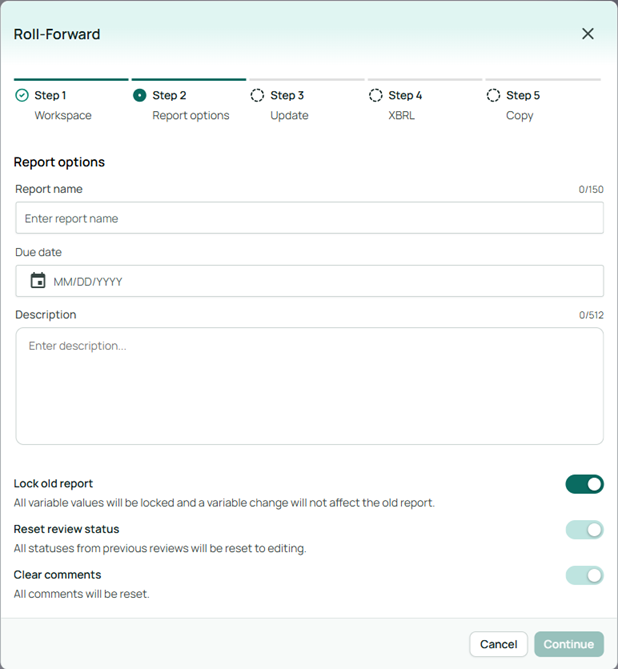
Task: Click the Due date MM/DD/YYYY field
Action: pyautogui.click(x=309, y=281)
